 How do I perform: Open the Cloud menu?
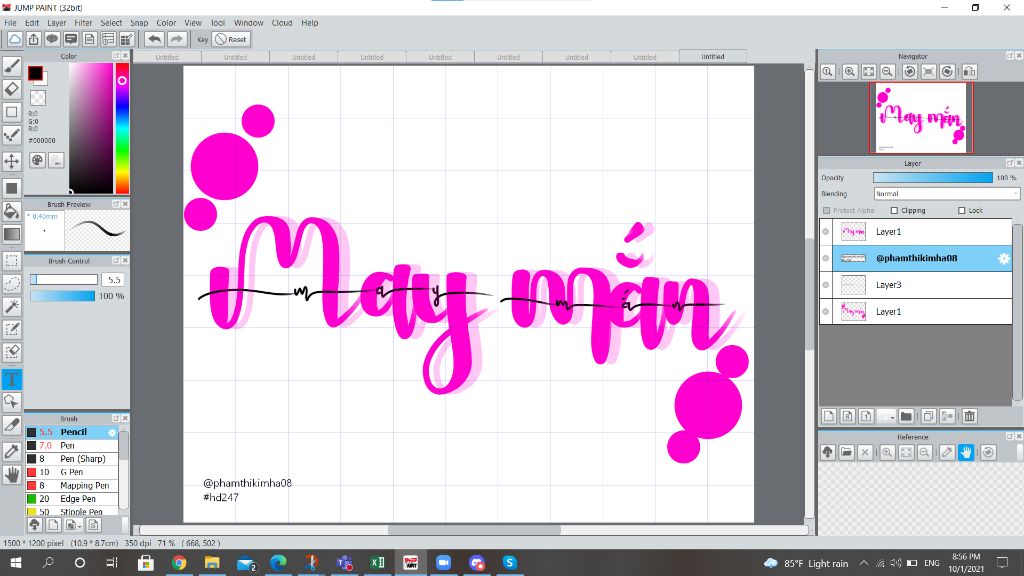[282, 23]
